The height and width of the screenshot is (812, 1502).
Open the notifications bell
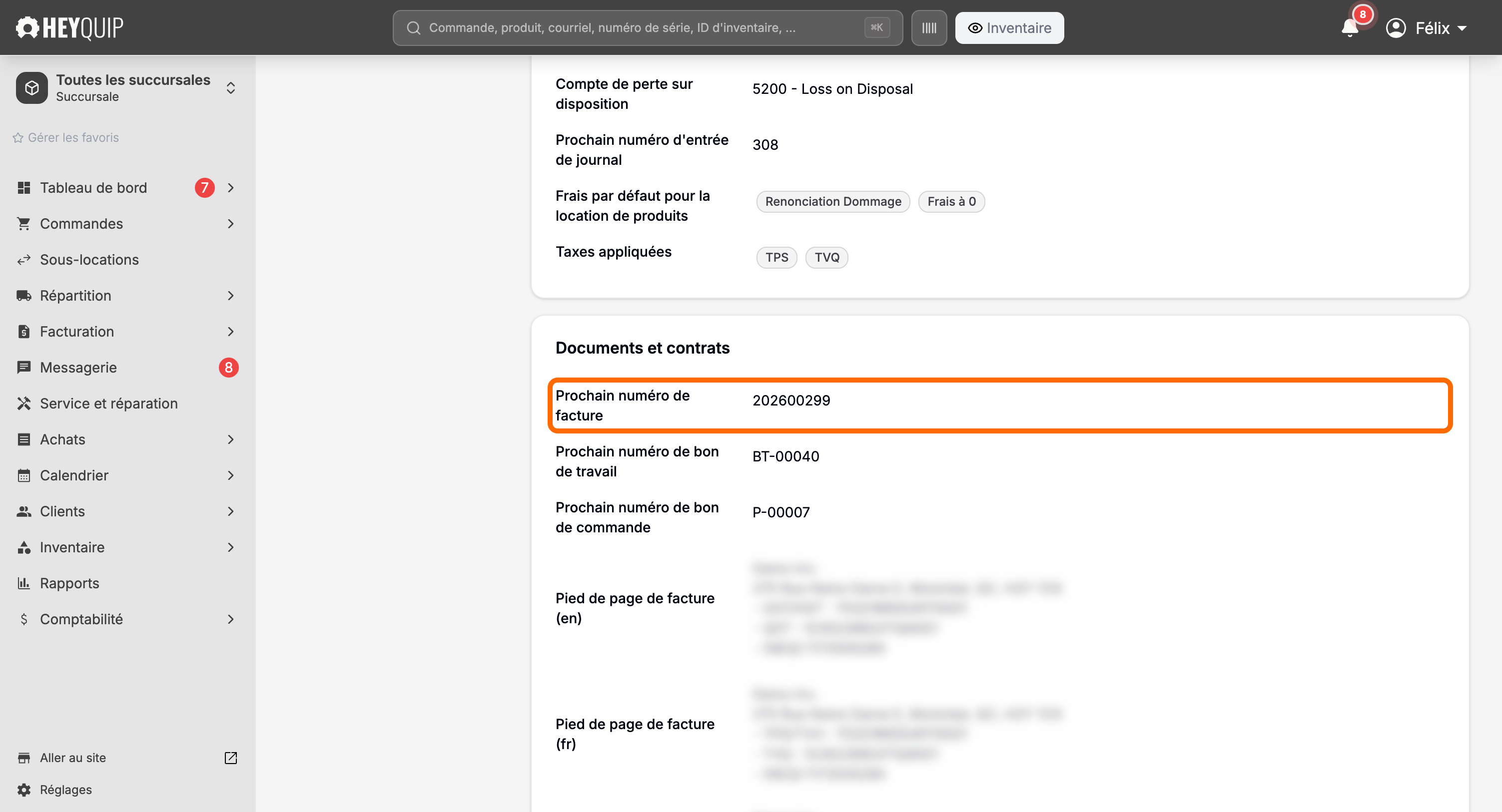point(1350,27)
